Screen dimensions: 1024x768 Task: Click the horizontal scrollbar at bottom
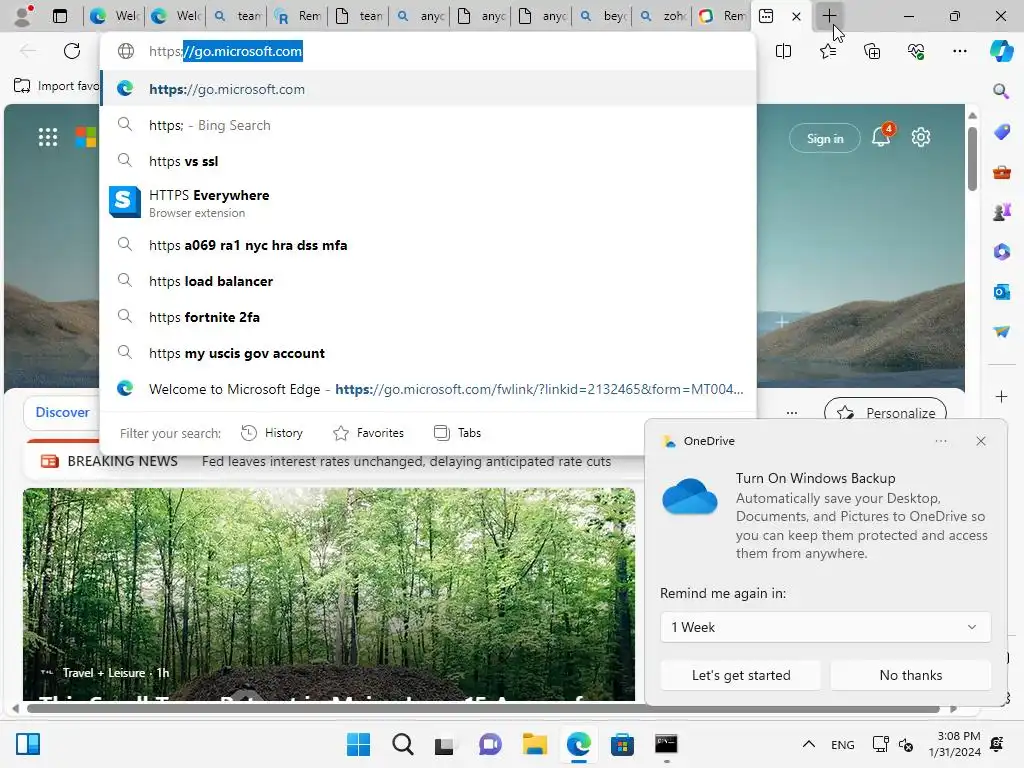483,708
